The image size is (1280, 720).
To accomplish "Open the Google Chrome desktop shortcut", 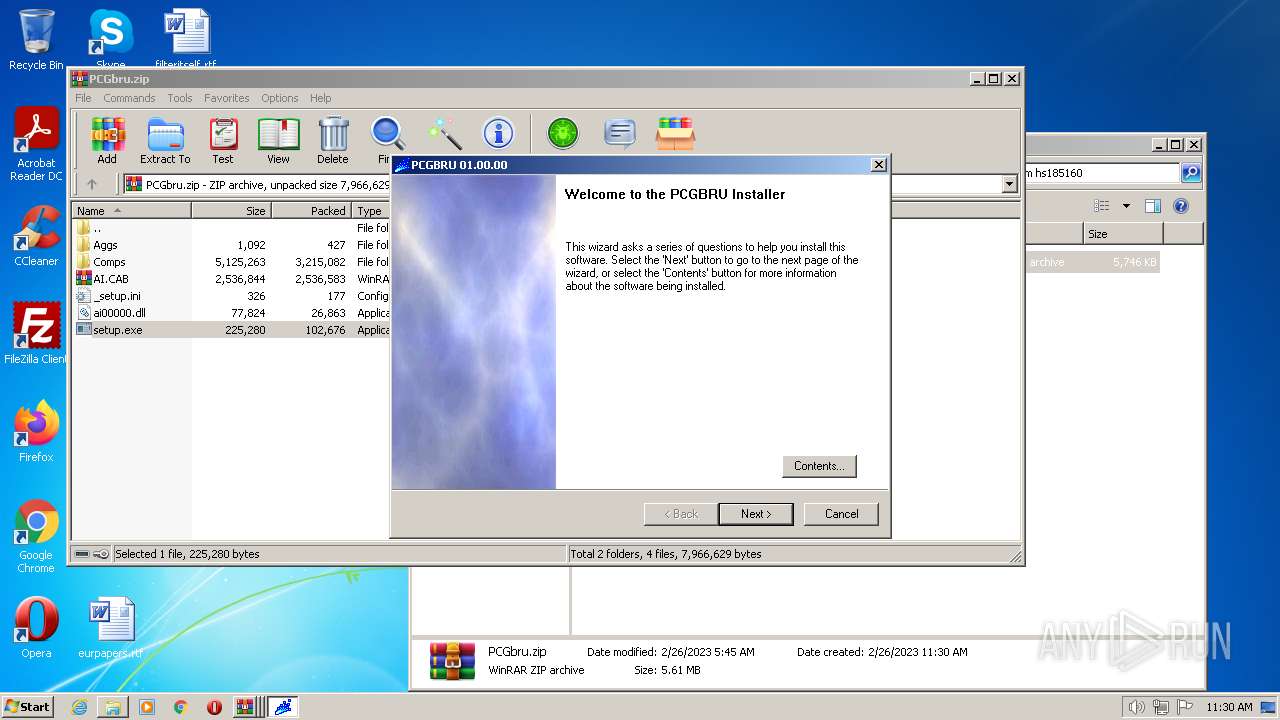I will point(36,536).
